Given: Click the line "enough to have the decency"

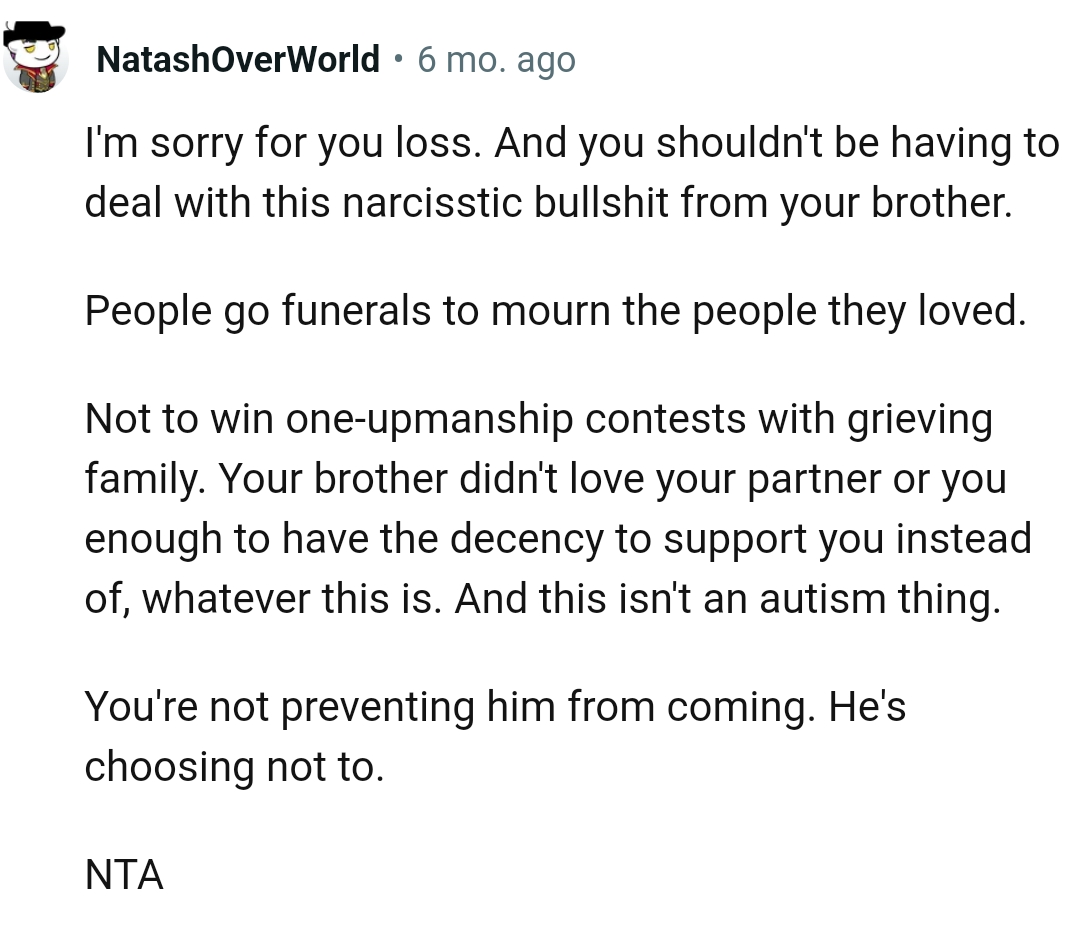Looking at the screenshot, I should [x=558, y=539].
